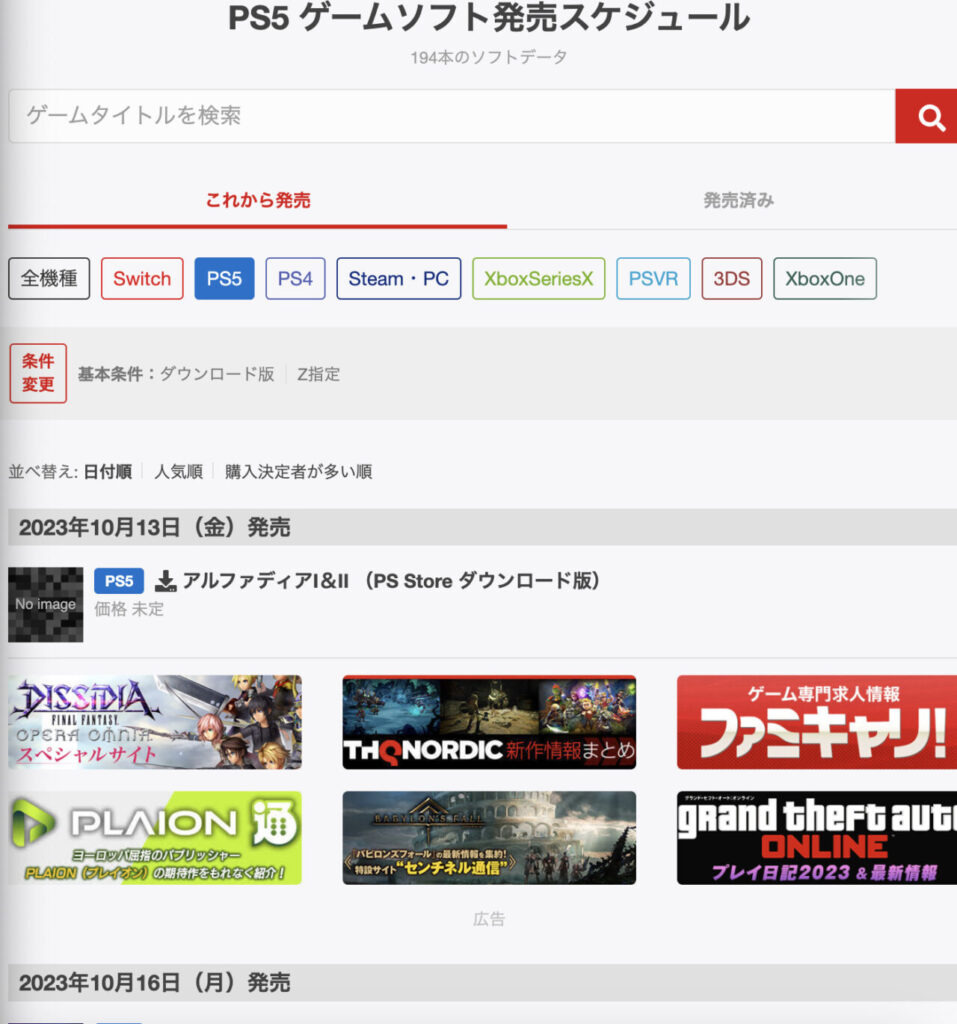
Task: Click the PS5 ゲームソフト発売スケジュール heading
Action: pyautogui.click(x=489, y=18)
